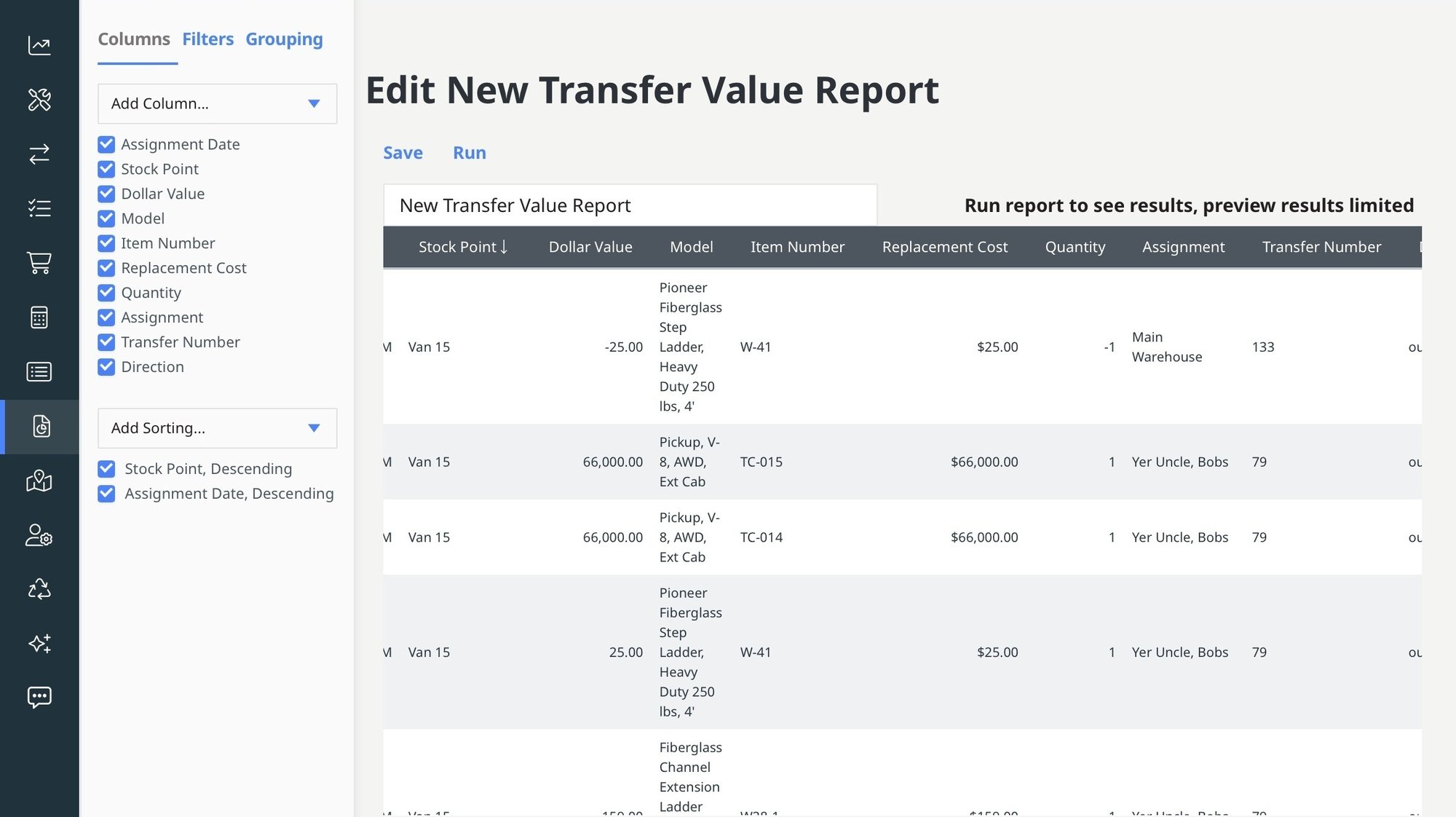
Task: Disable Stock Point, Descending sorting checkbox
Action: coord(106,469)
